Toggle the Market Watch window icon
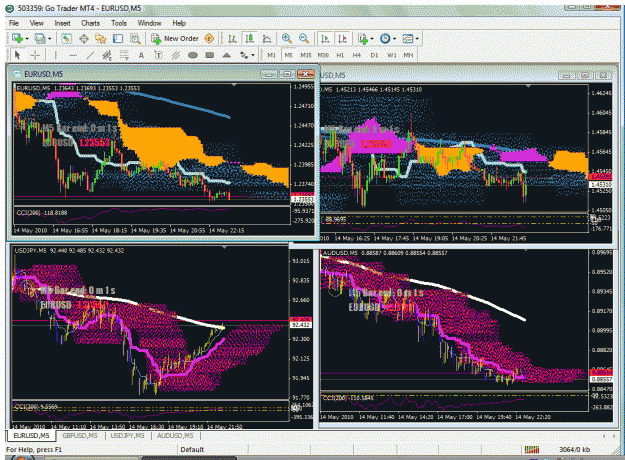 point(66,38)
